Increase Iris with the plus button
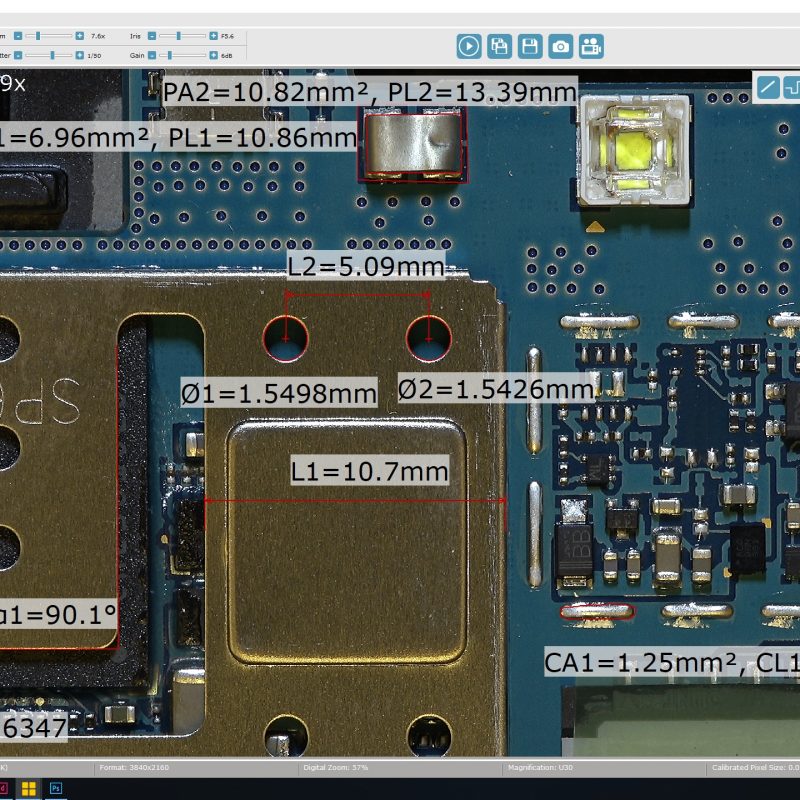 click(213, 35)
